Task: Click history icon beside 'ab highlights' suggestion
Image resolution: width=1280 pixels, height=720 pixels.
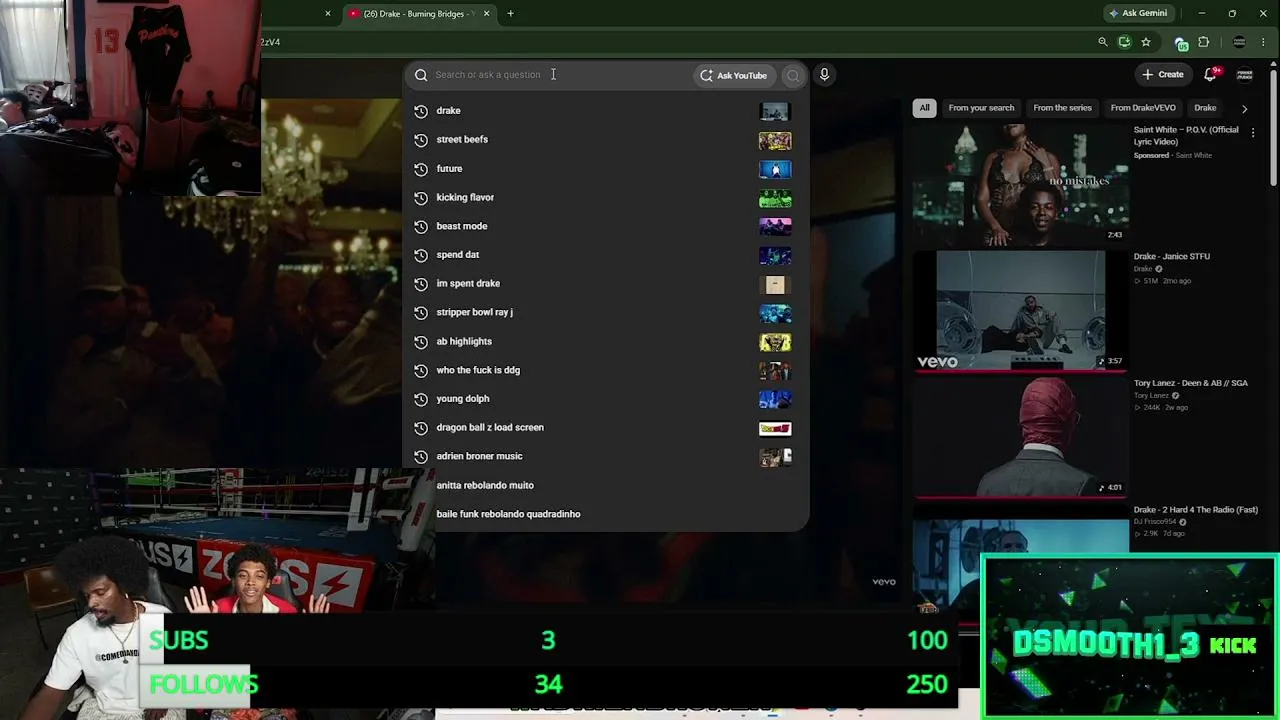Action: click(x=421, y=341)
